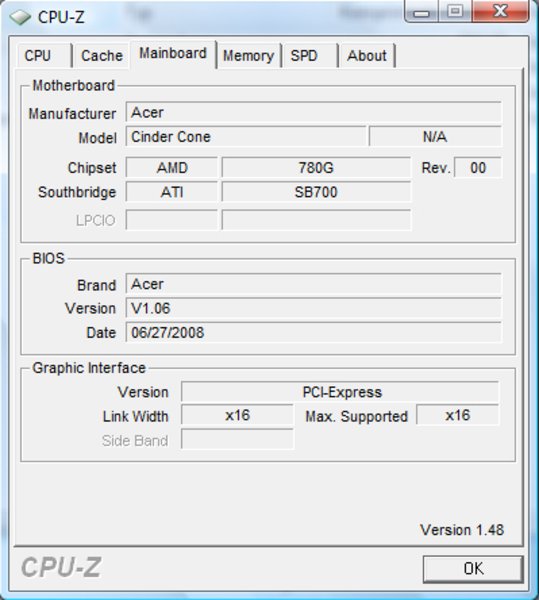The width and height of the screenshot is (539, 600).
Task: Open the Cache tab
Action: tap(102, 56)
